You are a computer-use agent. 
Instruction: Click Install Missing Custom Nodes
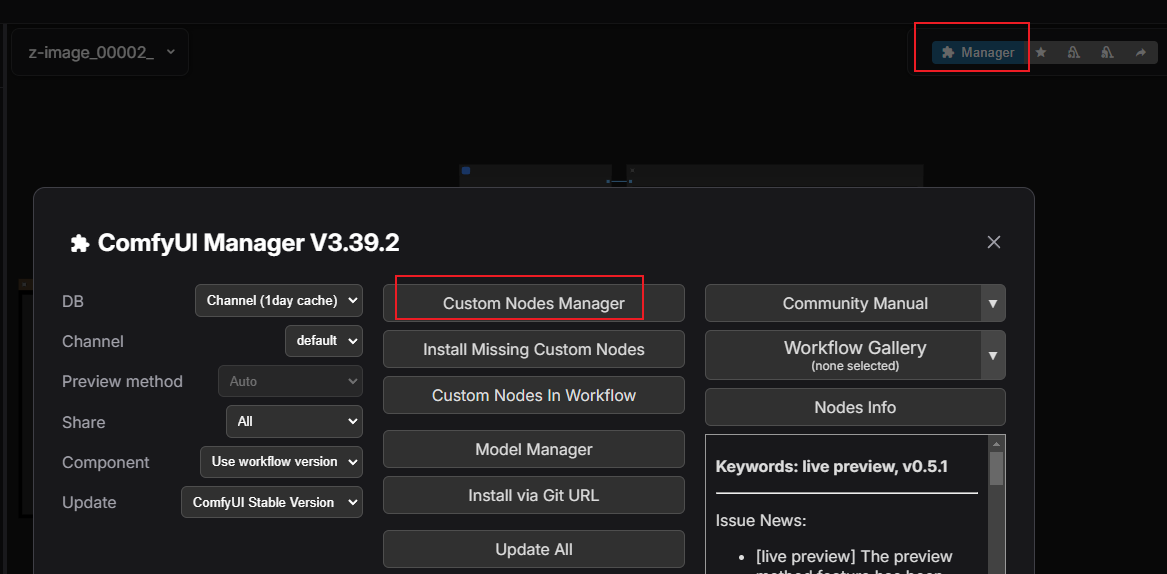pos(534,349)
